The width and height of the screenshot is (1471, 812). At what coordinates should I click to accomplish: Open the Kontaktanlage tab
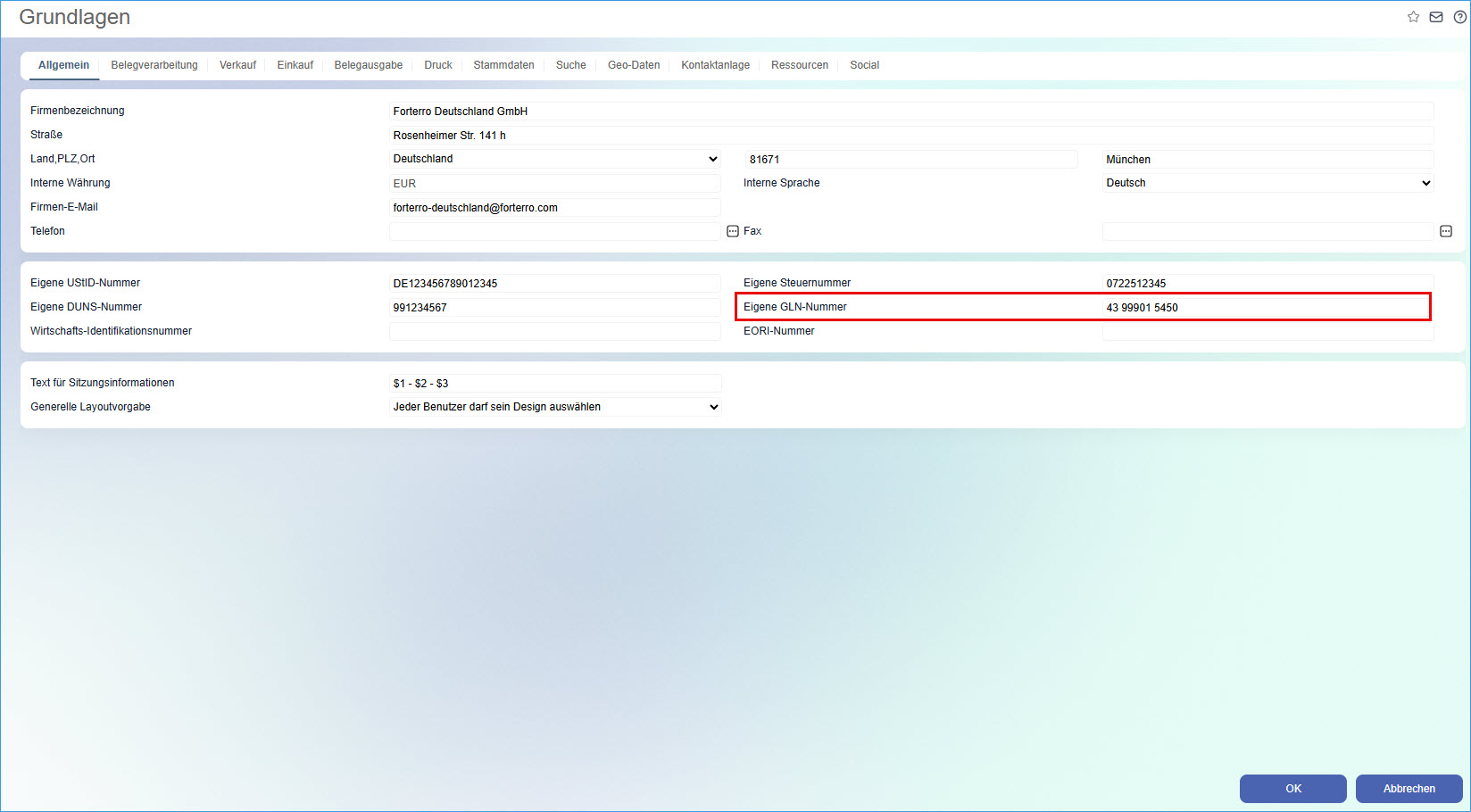tap(716, 65)
